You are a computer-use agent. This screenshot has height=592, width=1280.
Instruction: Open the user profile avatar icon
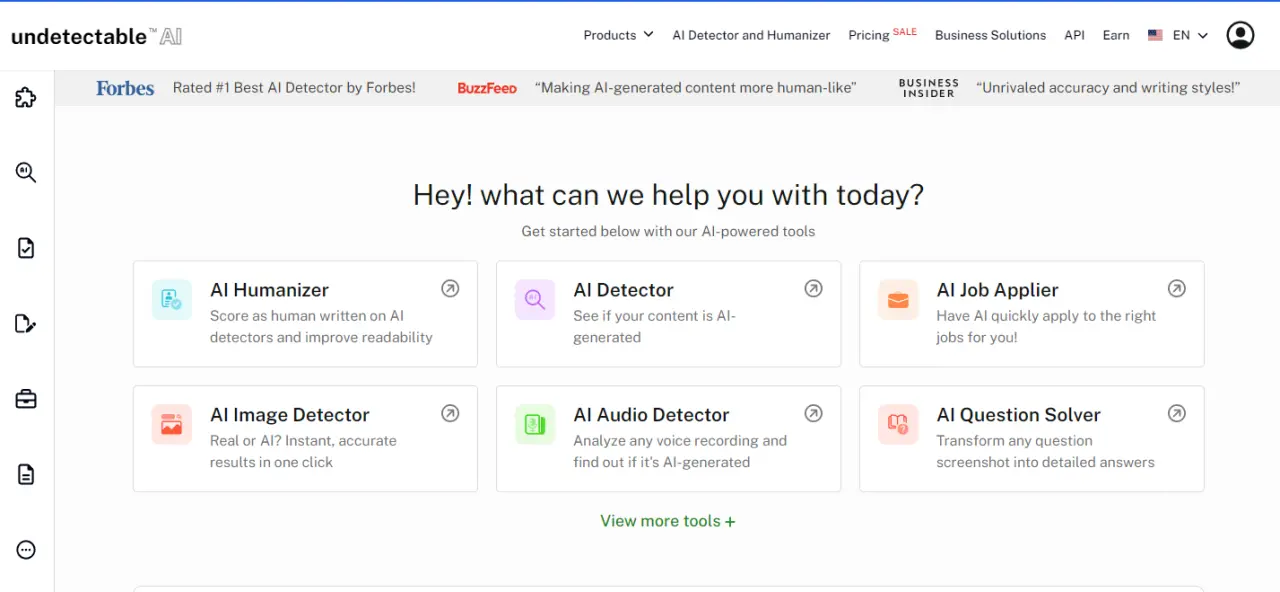(x=1240, y=35)
